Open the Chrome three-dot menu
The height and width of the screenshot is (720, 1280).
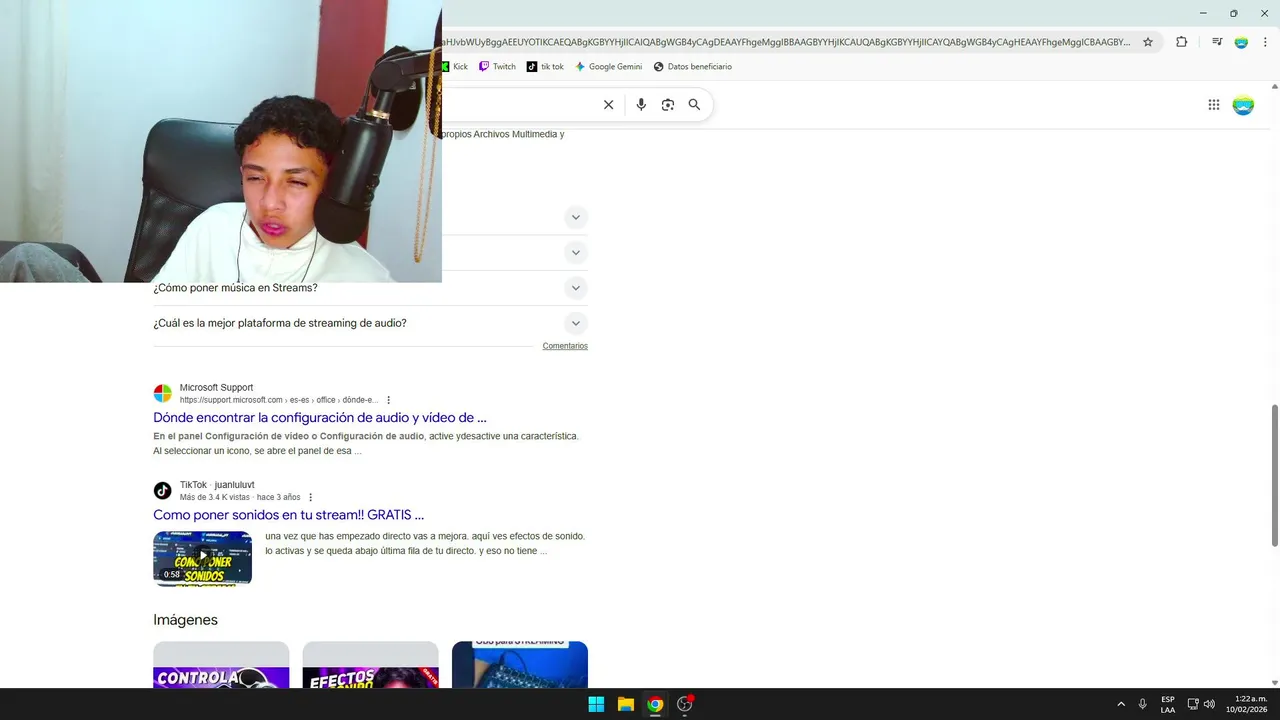coord(1265,42)
